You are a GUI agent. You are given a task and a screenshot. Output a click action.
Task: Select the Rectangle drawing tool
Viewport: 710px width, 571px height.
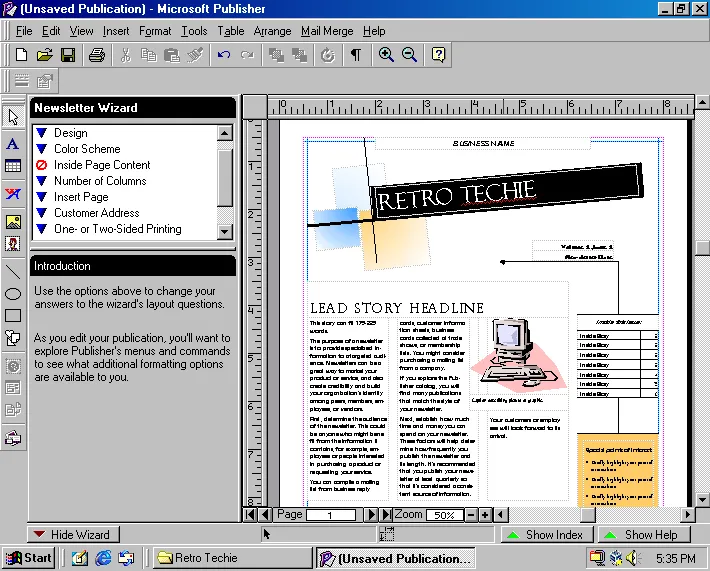click(x=13, y=316)
